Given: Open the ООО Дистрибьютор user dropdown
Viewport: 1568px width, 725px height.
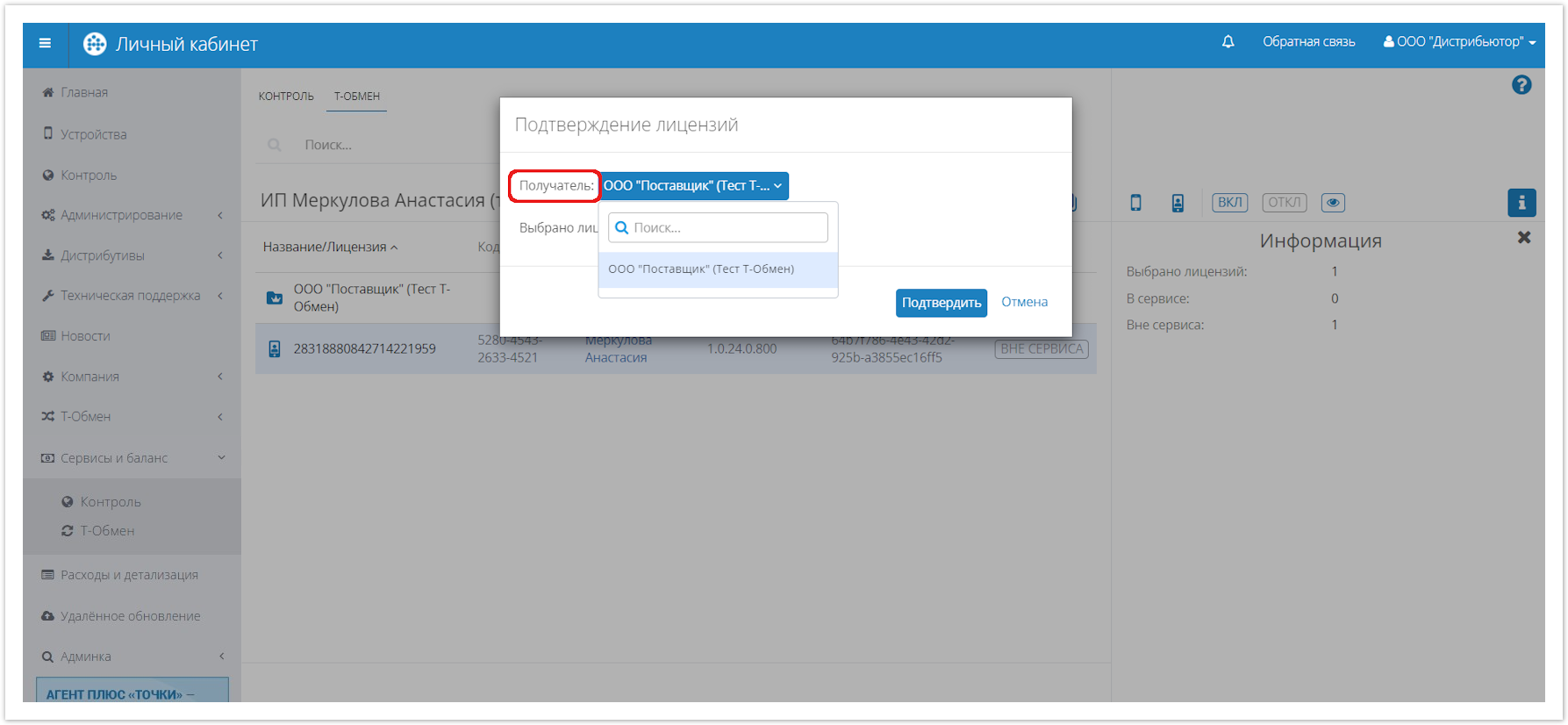Looking at the screenshot, I should click(x=1459, y=42).
